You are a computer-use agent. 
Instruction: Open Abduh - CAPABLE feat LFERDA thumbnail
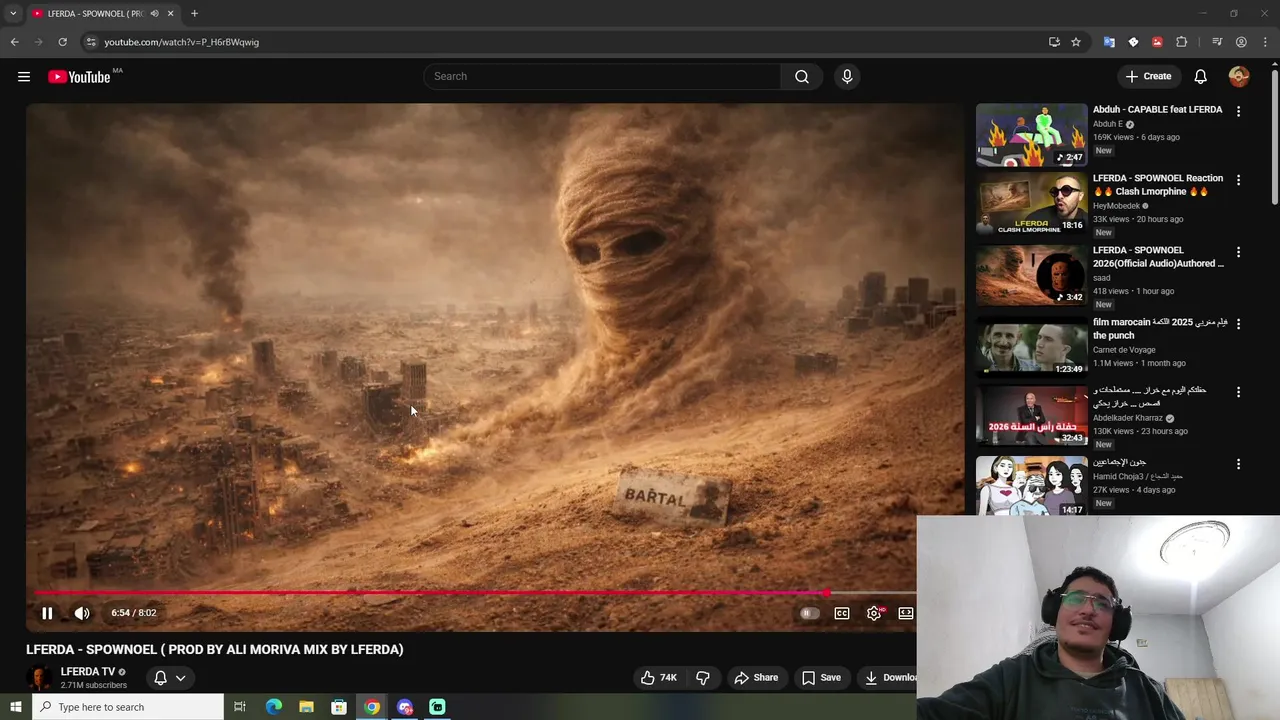(x=1031, y=135)
